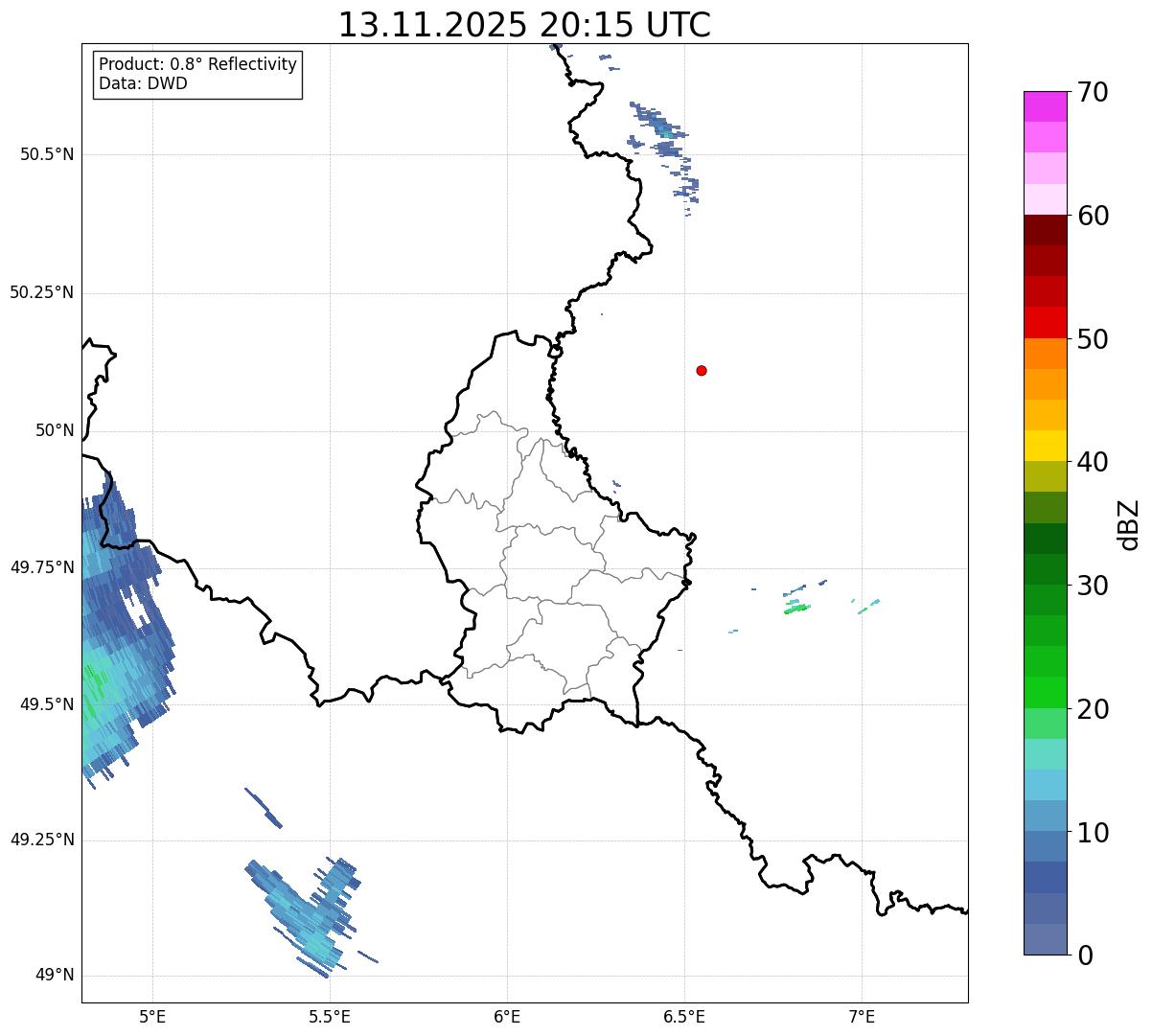Image resolution: width=1152 pixels, height=1036 pixels.
Task: Pick the grey-blue swatch at colorbar bottom
Action: (1046, 939)
